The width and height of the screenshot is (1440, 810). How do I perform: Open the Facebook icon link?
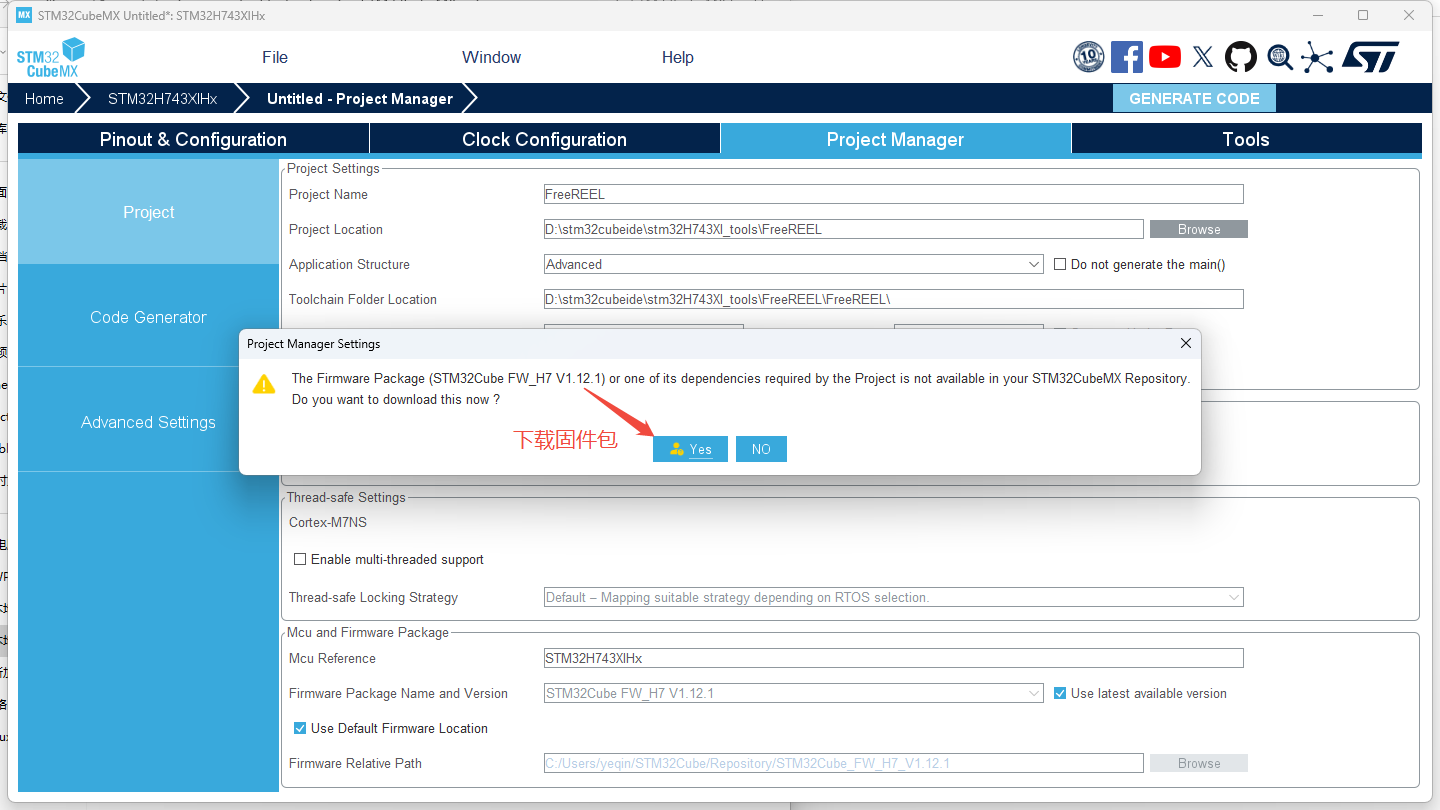(x=1126, y=57)
